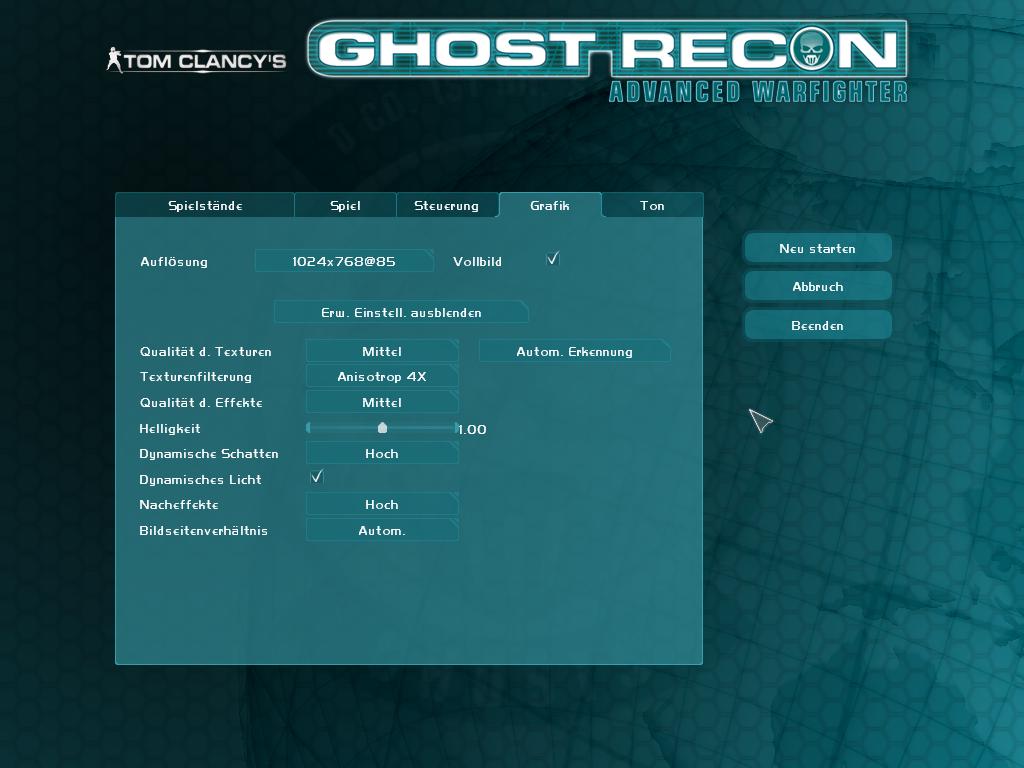This screenshot has width=1024, height=768.
Task: Disable the Dynamisches Licht checkbox
Action: pyautogui.click(x=317, y=477)
